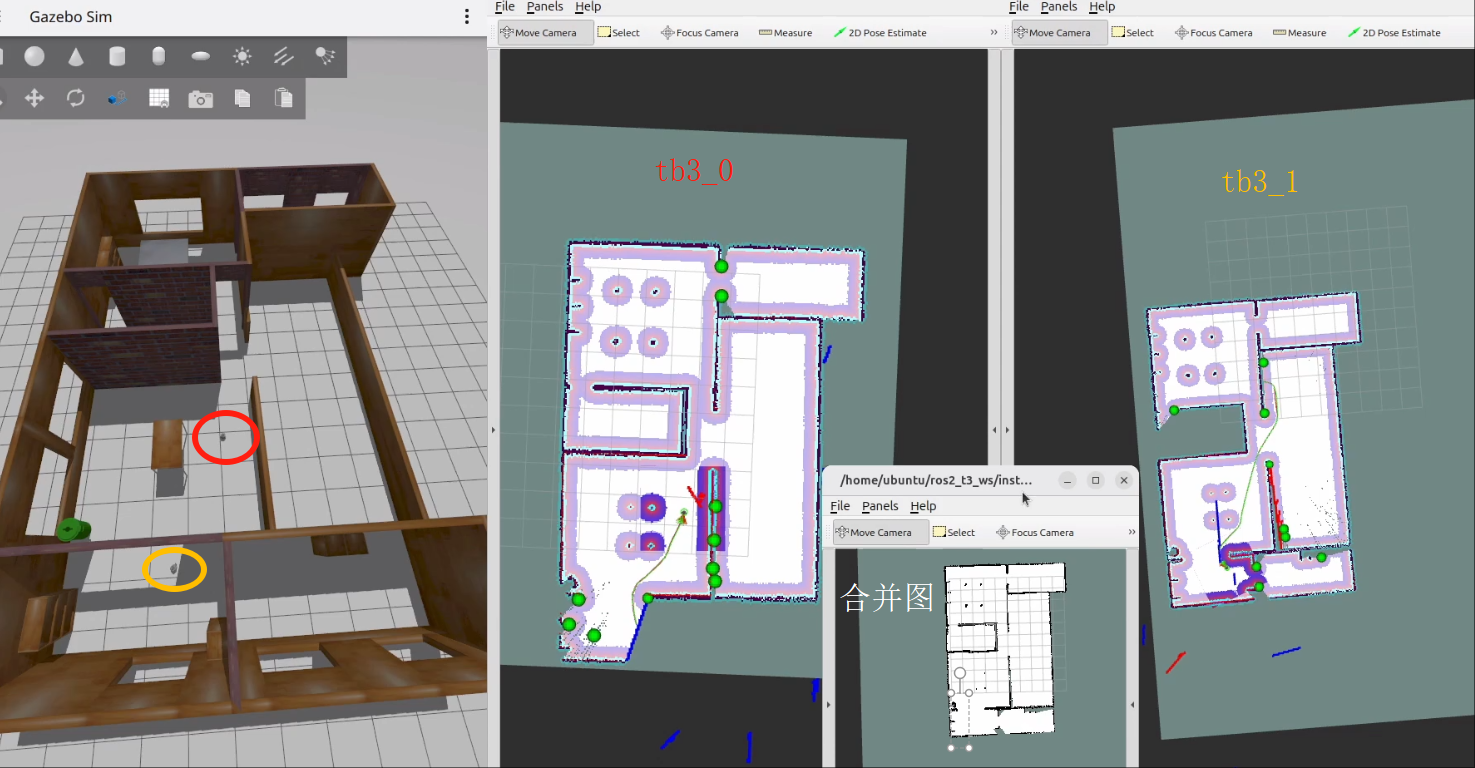Open File menu in the tb3_0 RViz window
The image size is (1475, 768).
(x=505, y=7)
